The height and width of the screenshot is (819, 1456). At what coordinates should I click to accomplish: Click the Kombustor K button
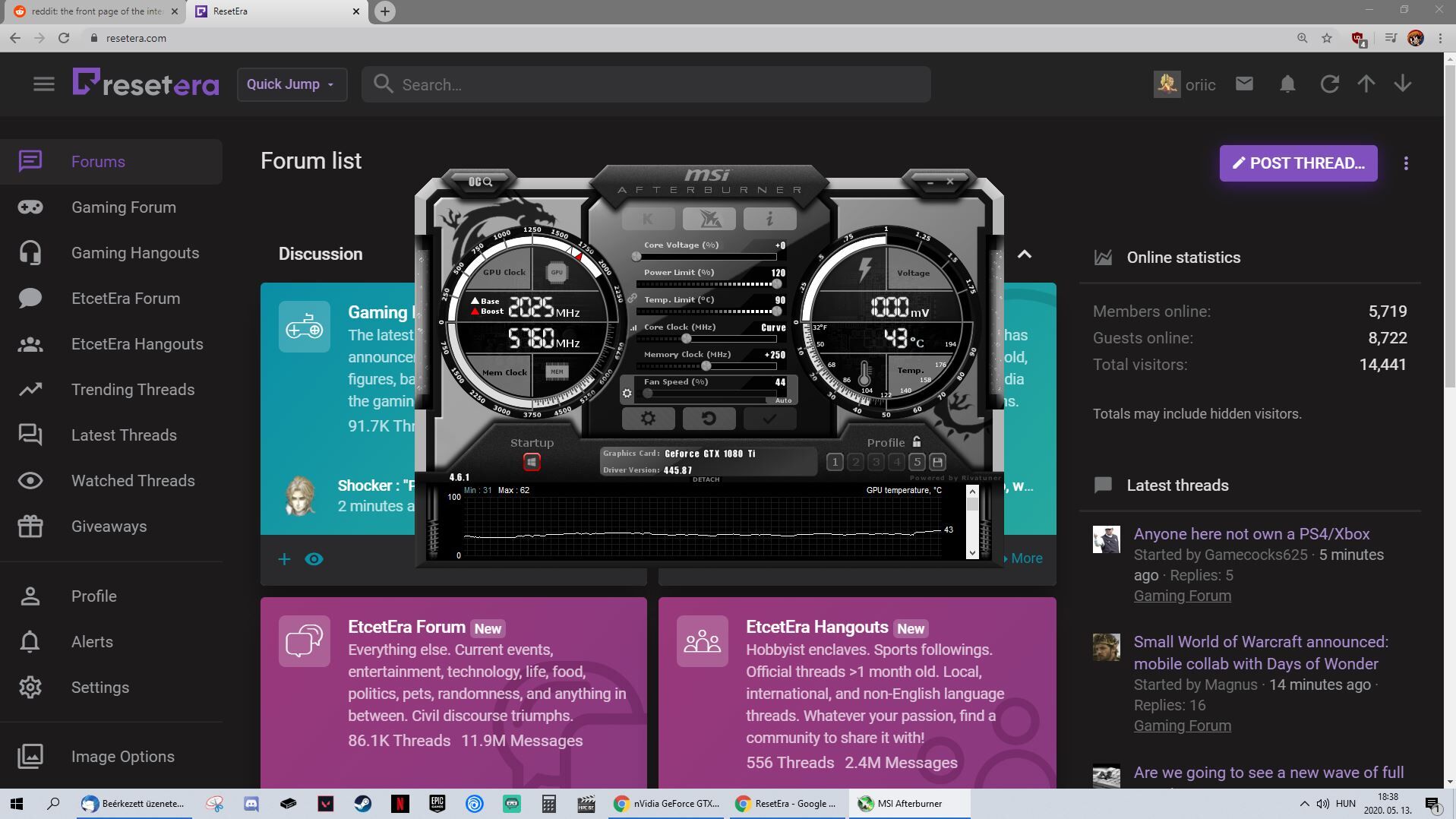tap(648, 219)
